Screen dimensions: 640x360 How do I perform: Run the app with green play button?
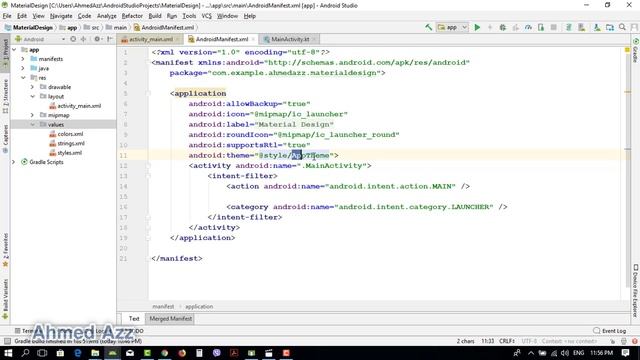tap(477, 27)
